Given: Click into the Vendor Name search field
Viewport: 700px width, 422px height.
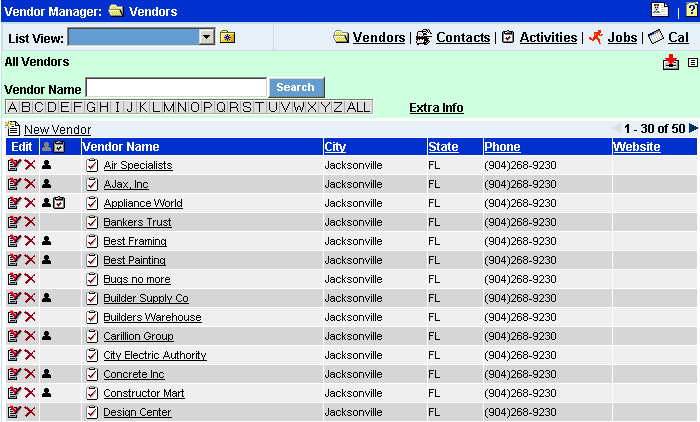Looking at the screenshot, I should click(176, 87).
